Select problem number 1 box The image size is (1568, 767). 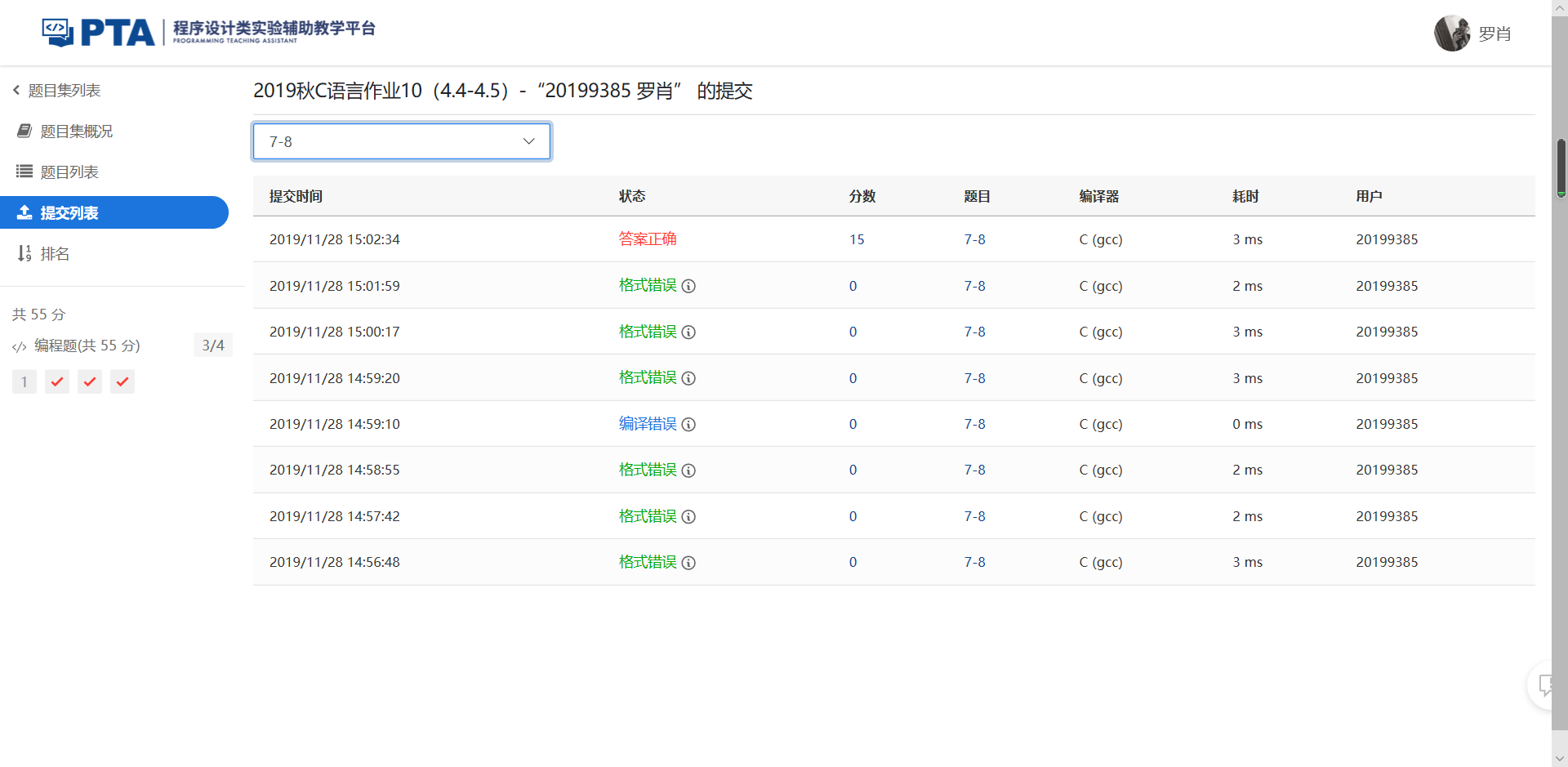click(24, 381)
